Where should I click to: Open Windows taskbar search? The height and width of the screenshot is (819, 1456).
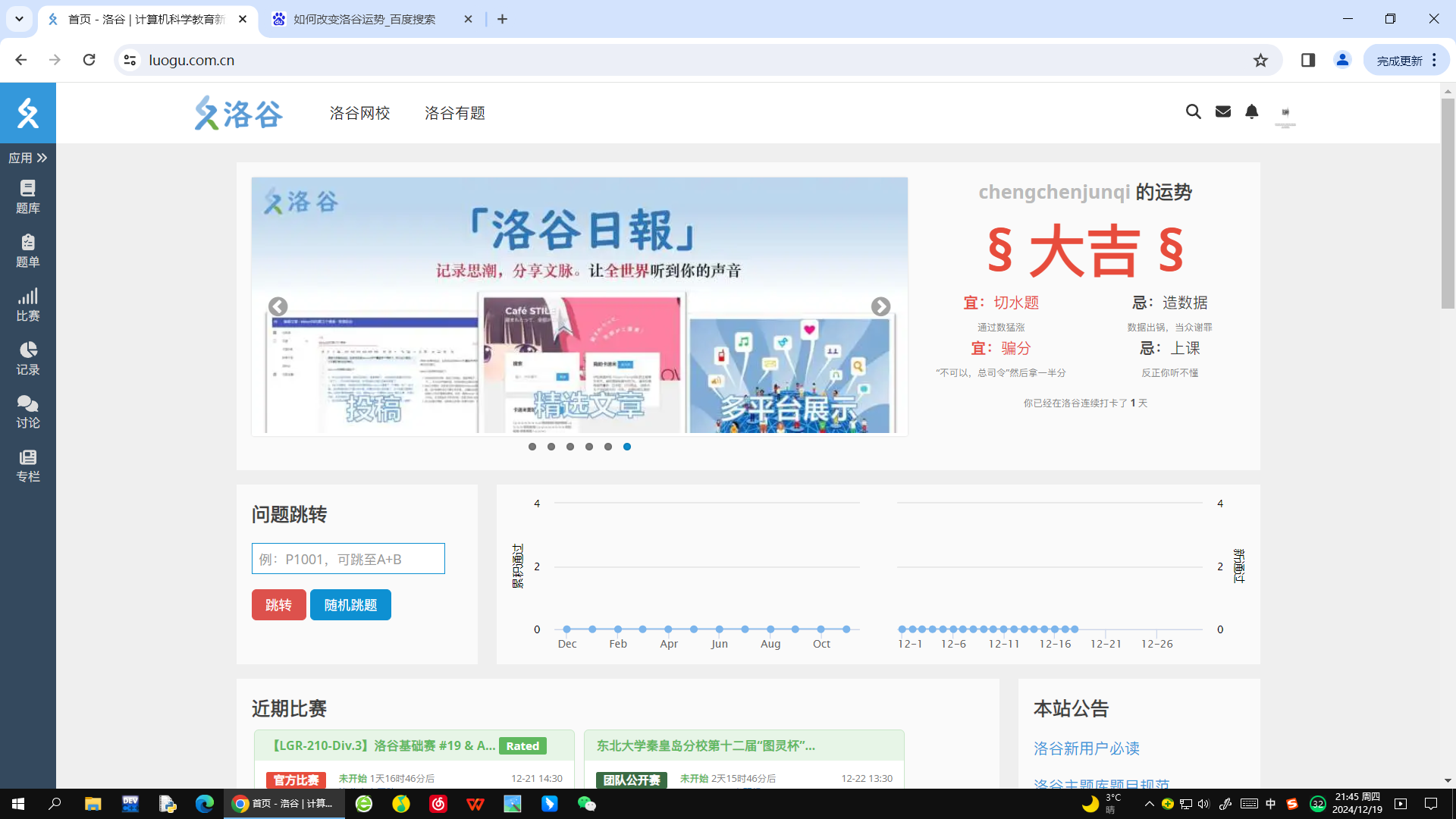(55, 804)
